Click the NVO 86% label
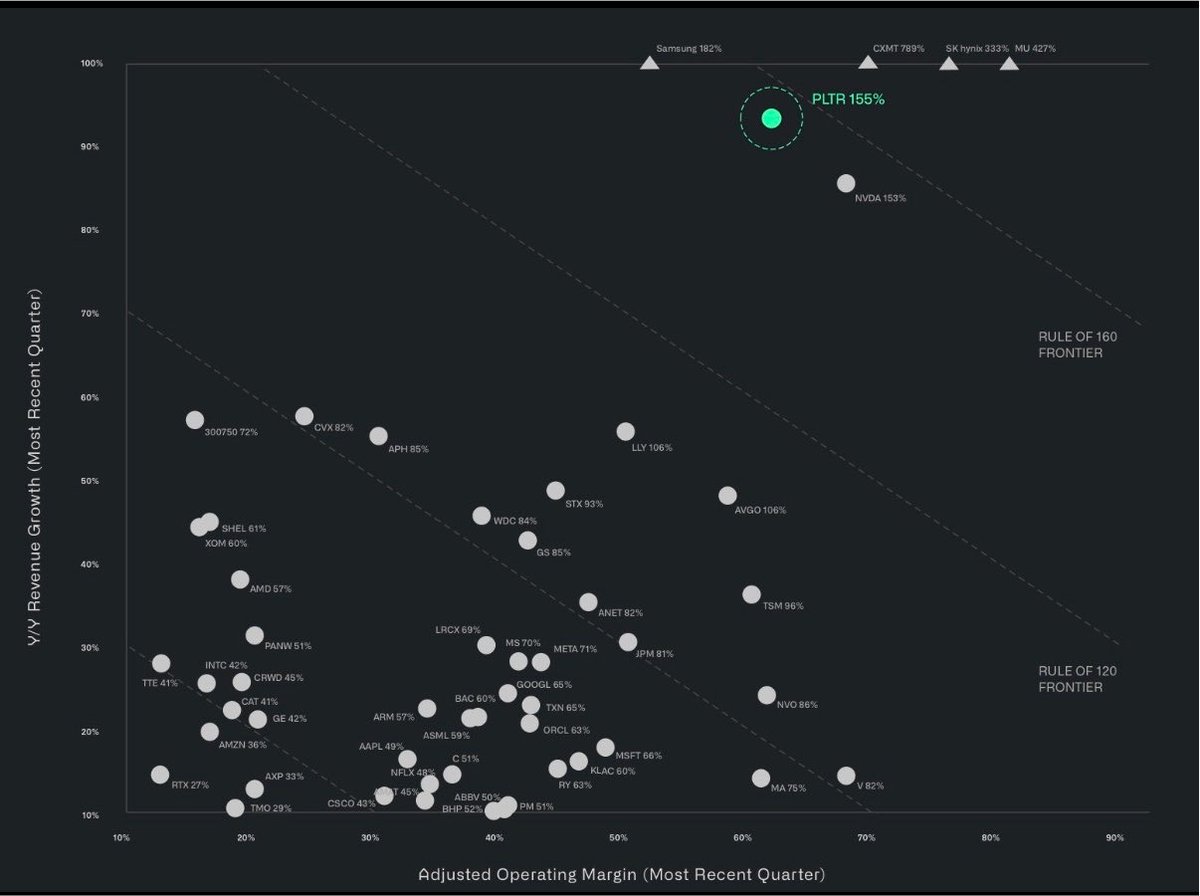Image resolution: width=1200 pixels, height=896 pixels. point(797,705)
